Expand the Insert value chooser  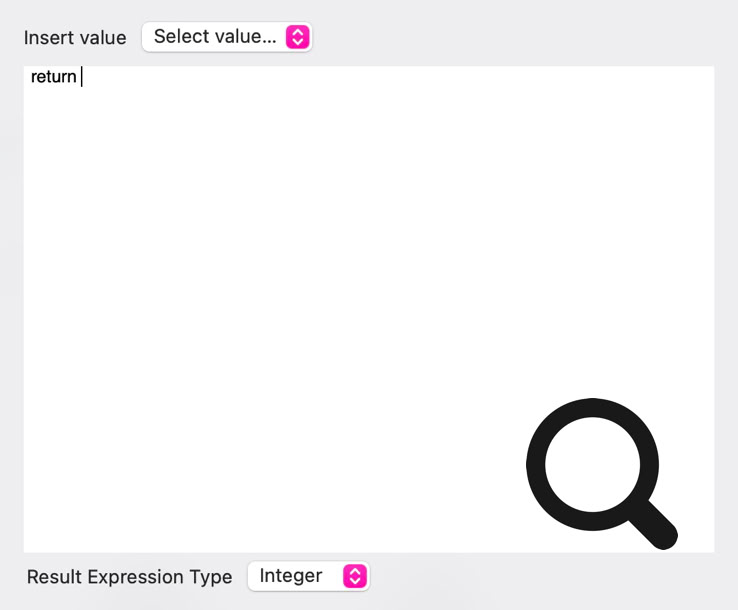pyautogui.click(x=227, y=37)
